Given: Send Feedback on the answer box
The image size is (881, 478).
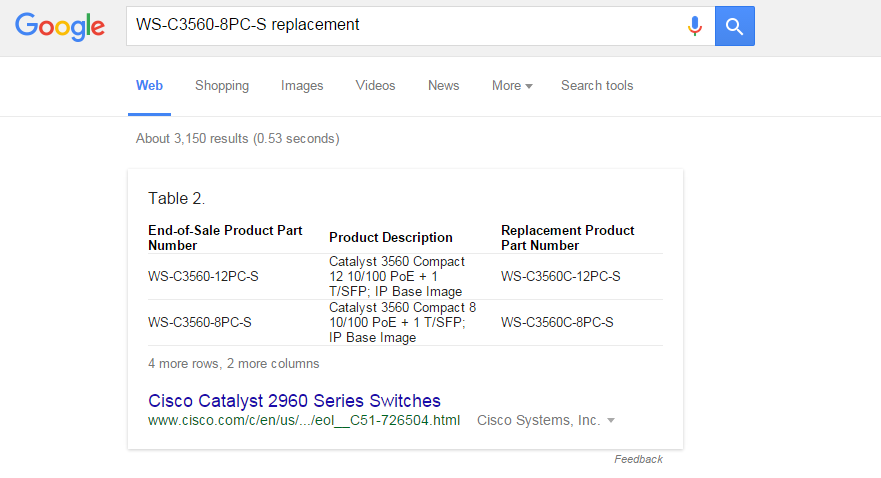Looking at the screenshot, I should (x=638, y=459).
